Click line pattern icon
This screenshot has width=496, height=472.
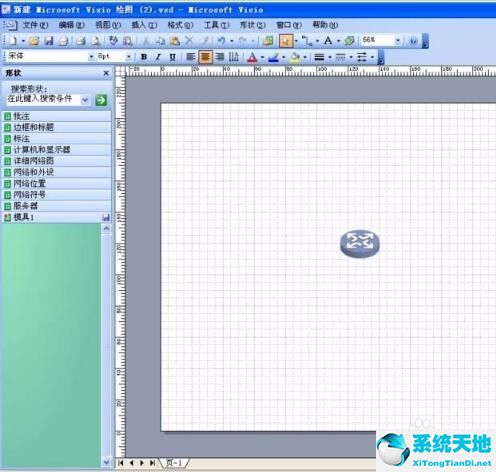tap(340, 57)
